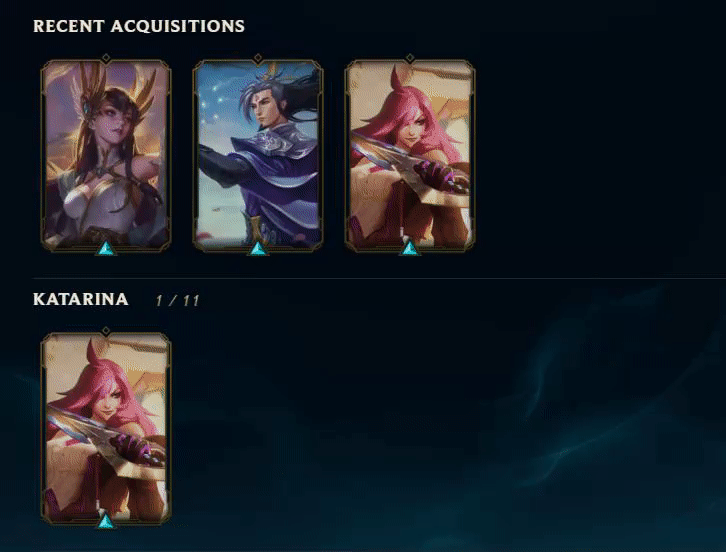Open pink-haired Katarina skin in Recent Acquisitions

(410, 155)
